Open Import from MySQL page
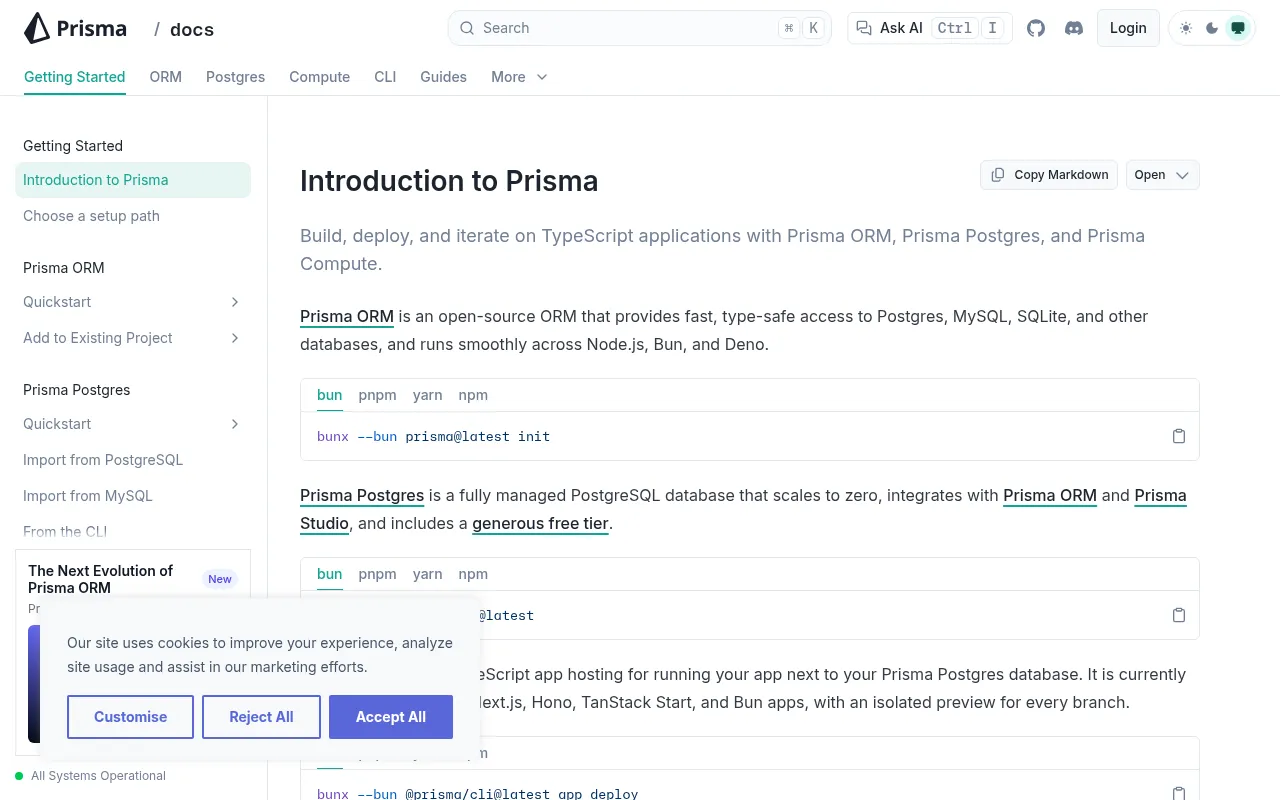This screenshot has width=1280, height=800. pos(133,496)
